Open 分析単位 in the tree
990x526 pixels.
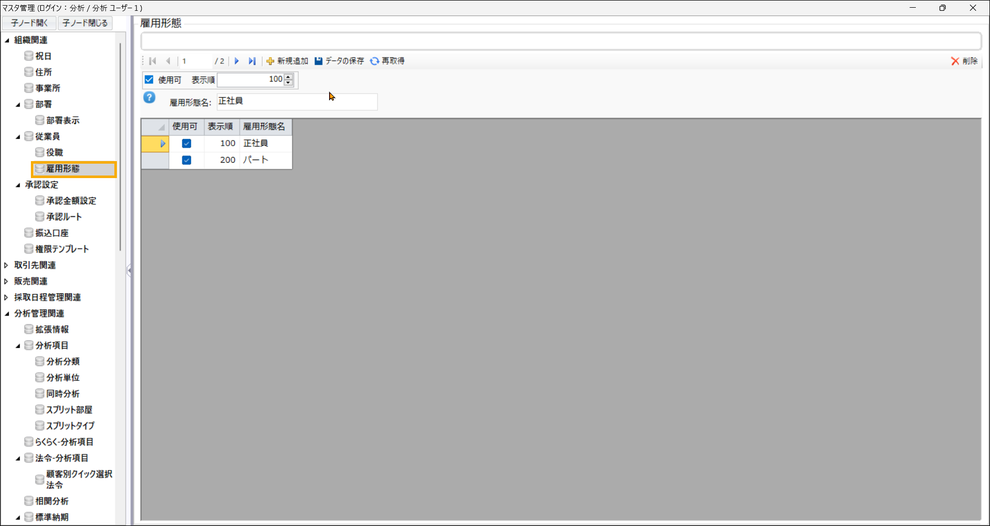coord(63,378)
